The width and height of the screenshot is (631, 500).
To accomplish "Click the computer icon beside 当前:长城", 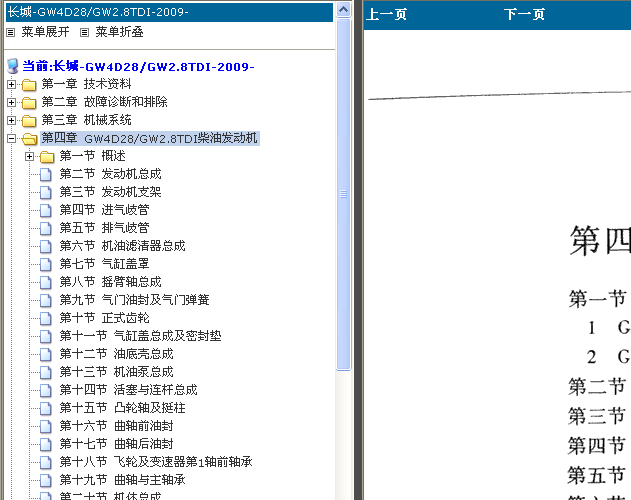I will [12, 66].
